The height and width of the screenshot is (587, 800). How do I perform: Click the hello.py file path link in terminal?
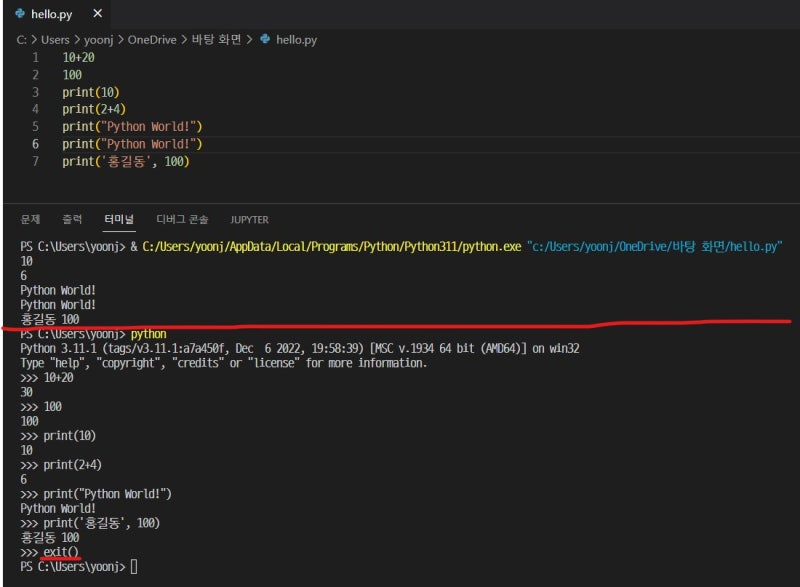tap(655, 247)
